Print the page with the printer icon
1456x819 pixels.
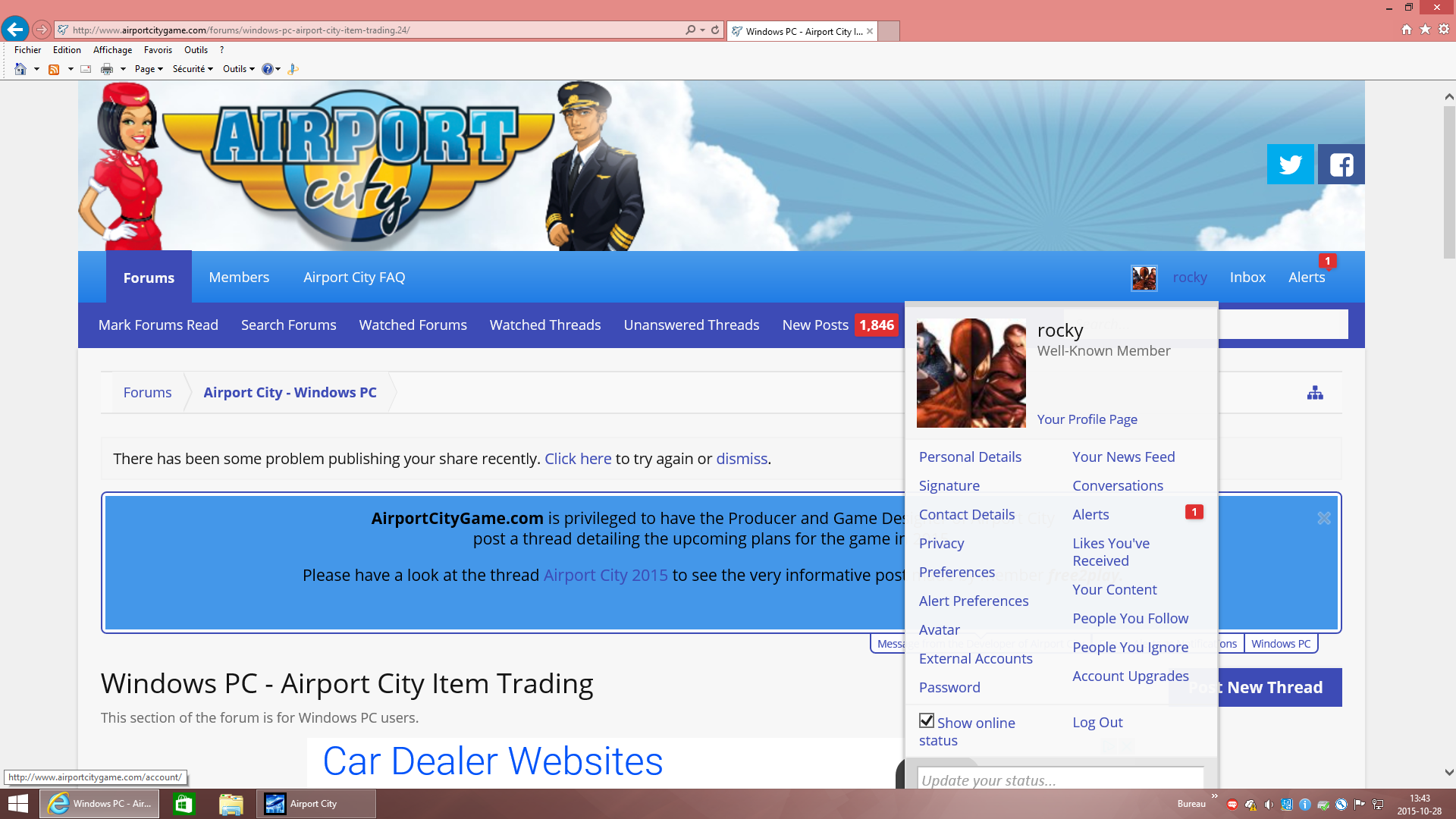pyautogui.click(x=107, y=69)
